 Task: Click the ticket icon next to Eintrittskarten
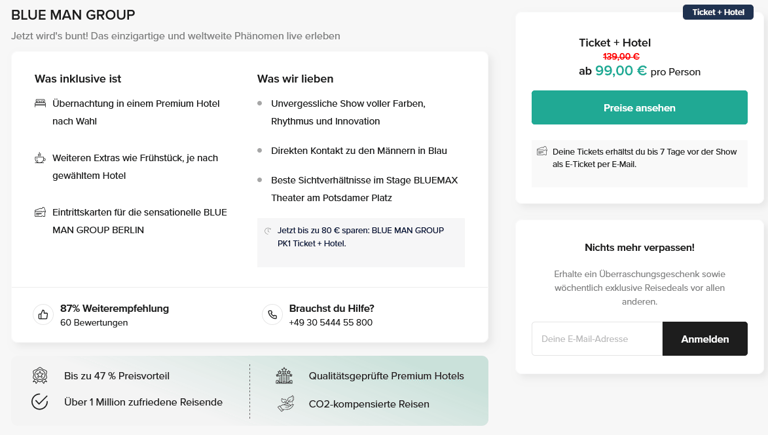40,212
